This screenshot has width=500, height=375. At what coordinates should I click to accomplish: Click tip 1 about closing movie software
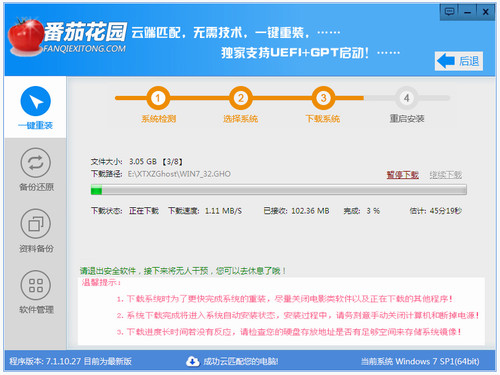point(285,299)
